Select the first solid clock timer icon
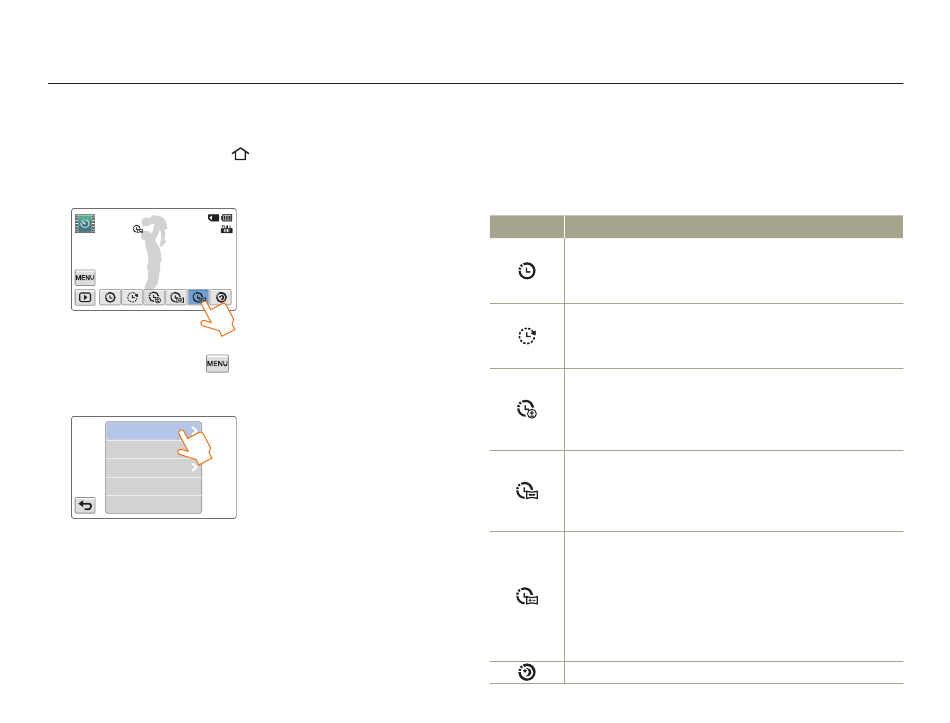Viewport: 950px width, 723px height. (x=110, y=298)
